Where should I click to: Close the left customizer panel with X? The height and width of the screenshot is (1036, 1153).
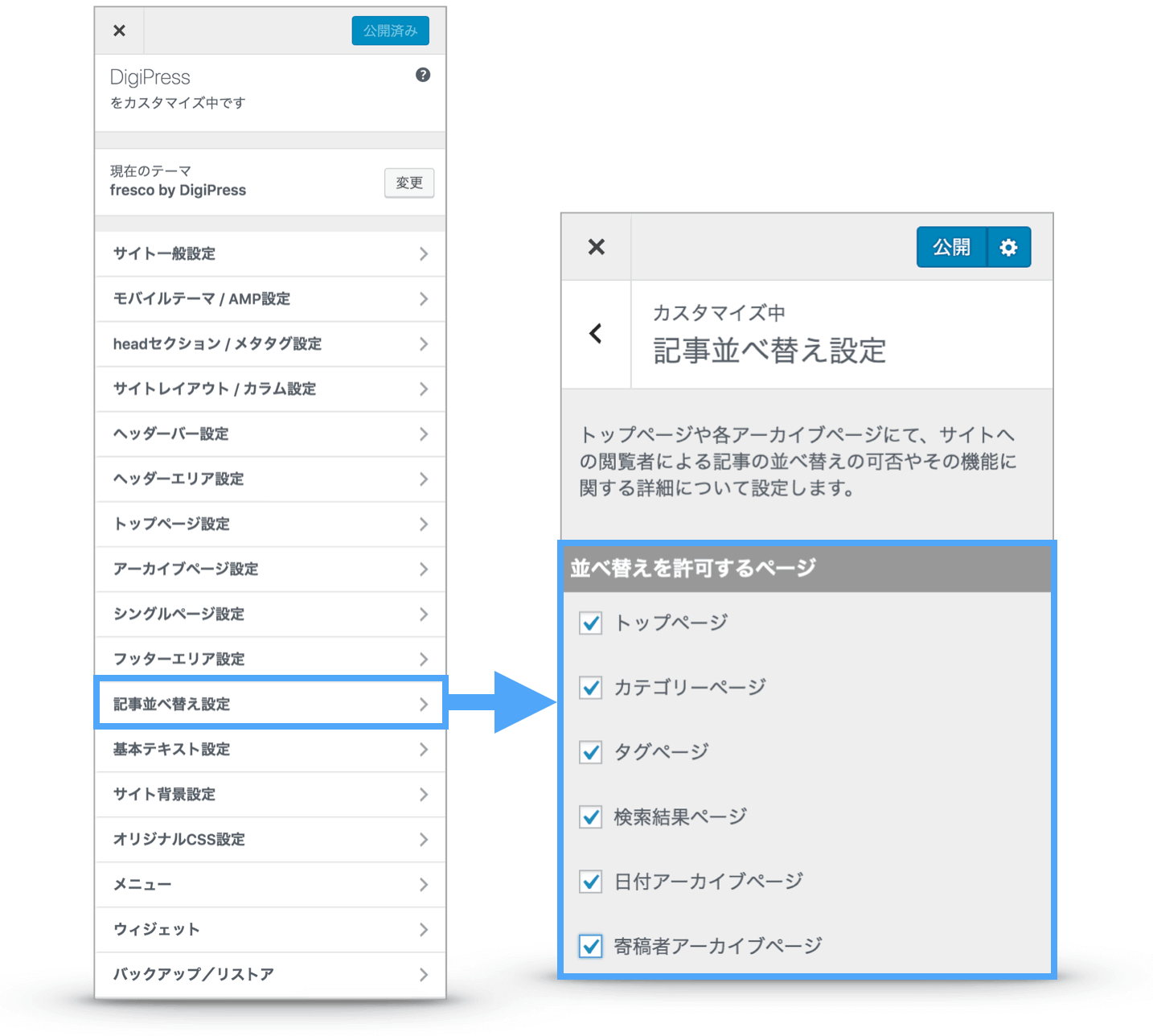pyautogui.click(x=119, y=31)
